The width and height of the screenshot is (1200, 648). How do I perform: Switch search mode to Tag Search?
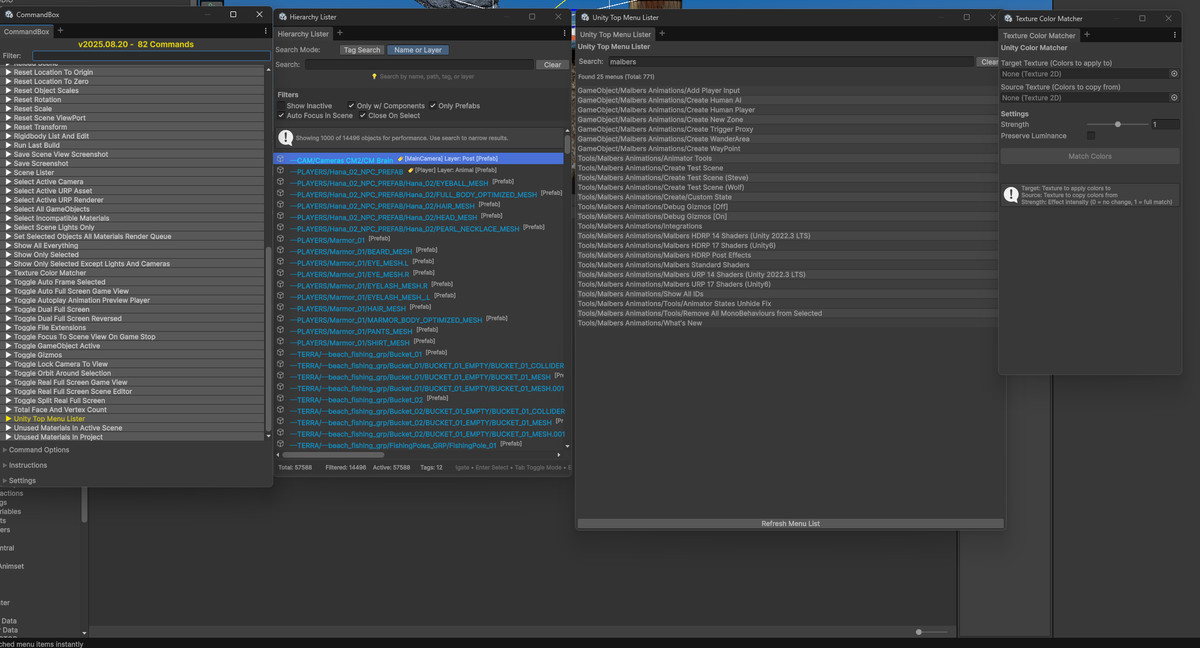361,50
